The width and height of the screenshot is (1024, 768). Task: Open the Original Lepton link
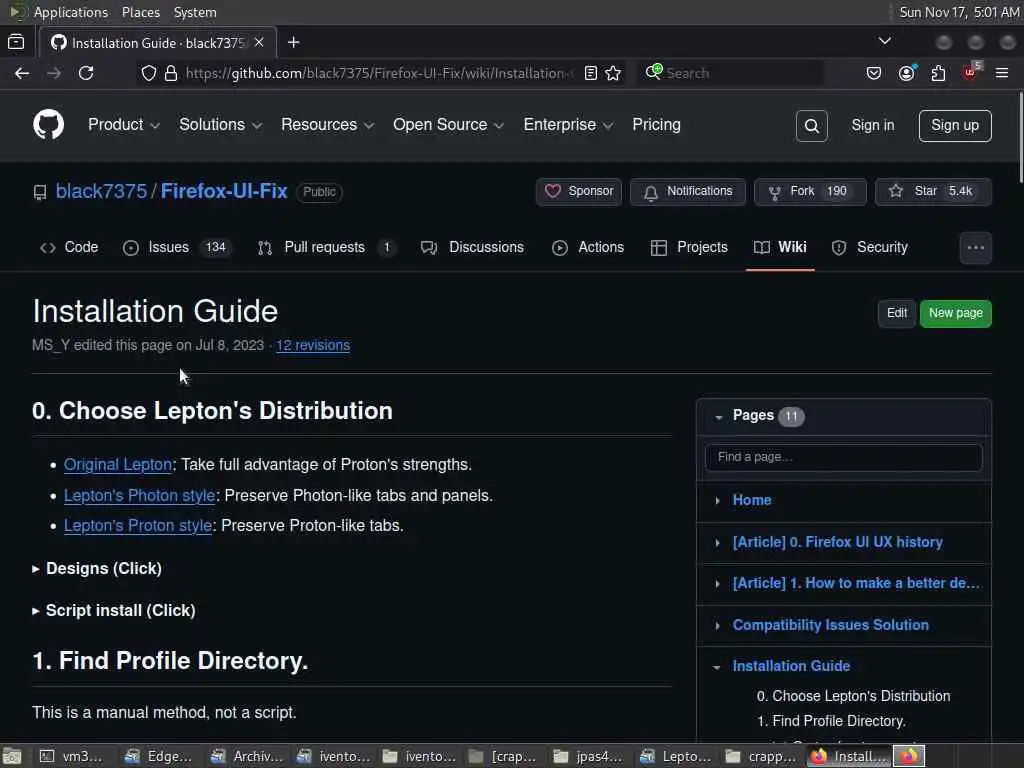point(118,464)
